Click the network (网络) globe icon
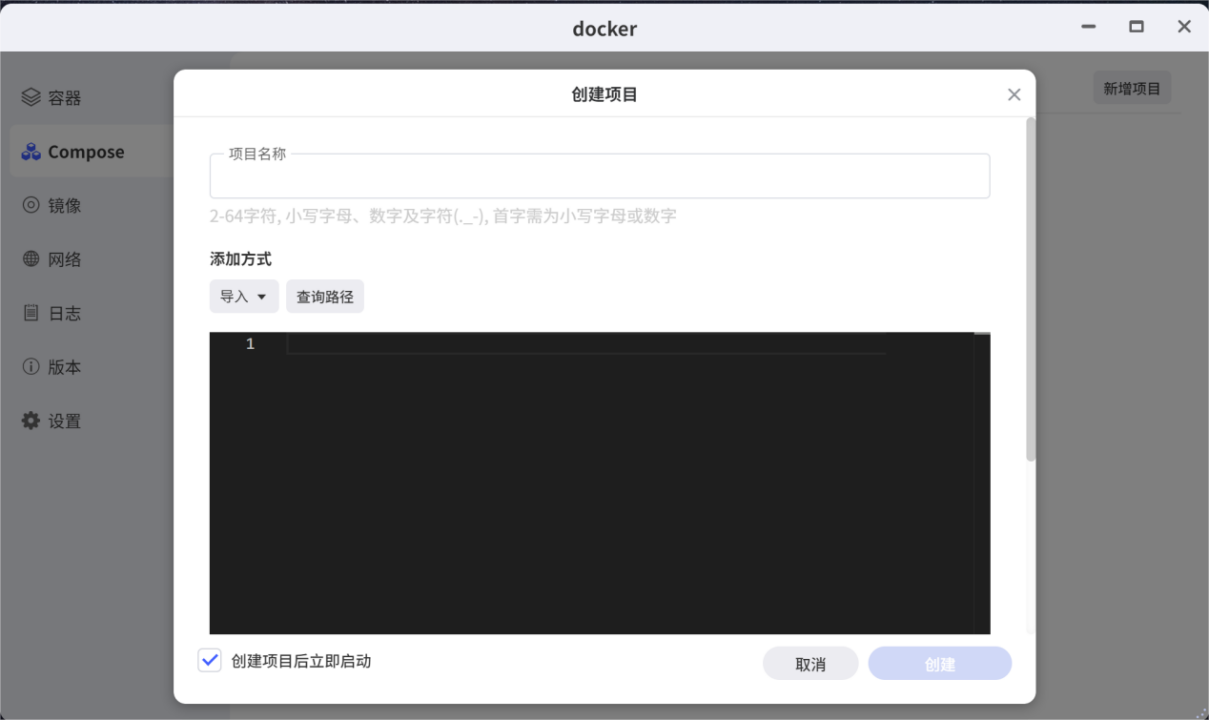 click(31, 259)
